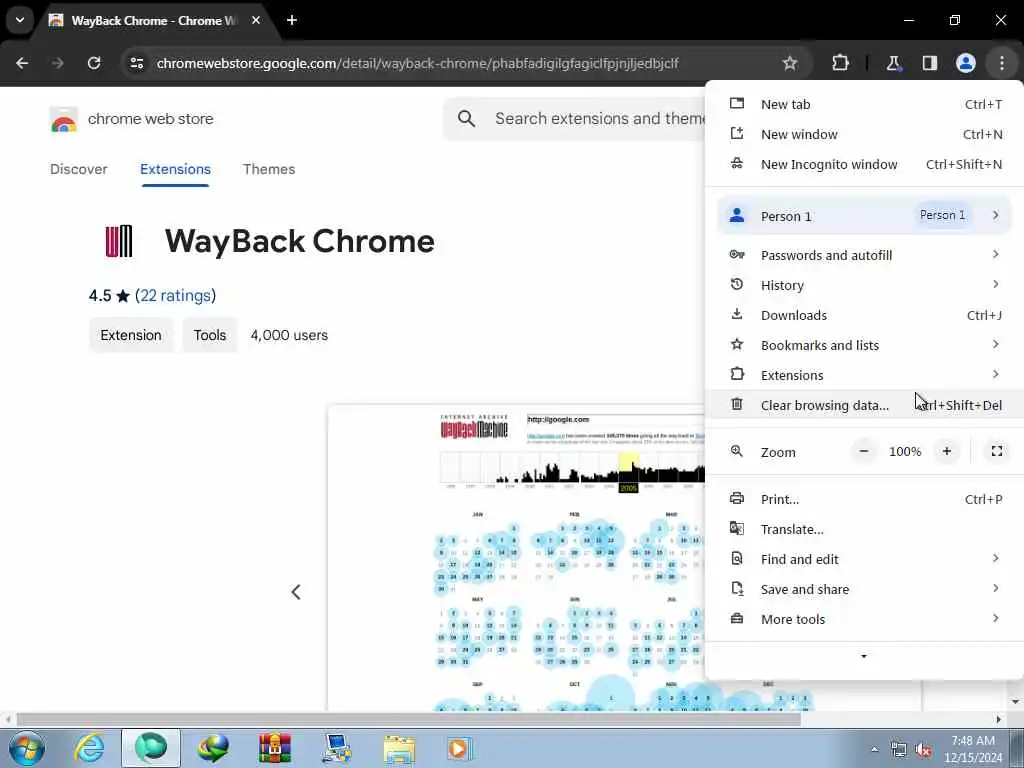Expand the Person 1 profile submenu
Image resolution: width=1024 pixels, height=768 pixels.
[x=864, y=216]
